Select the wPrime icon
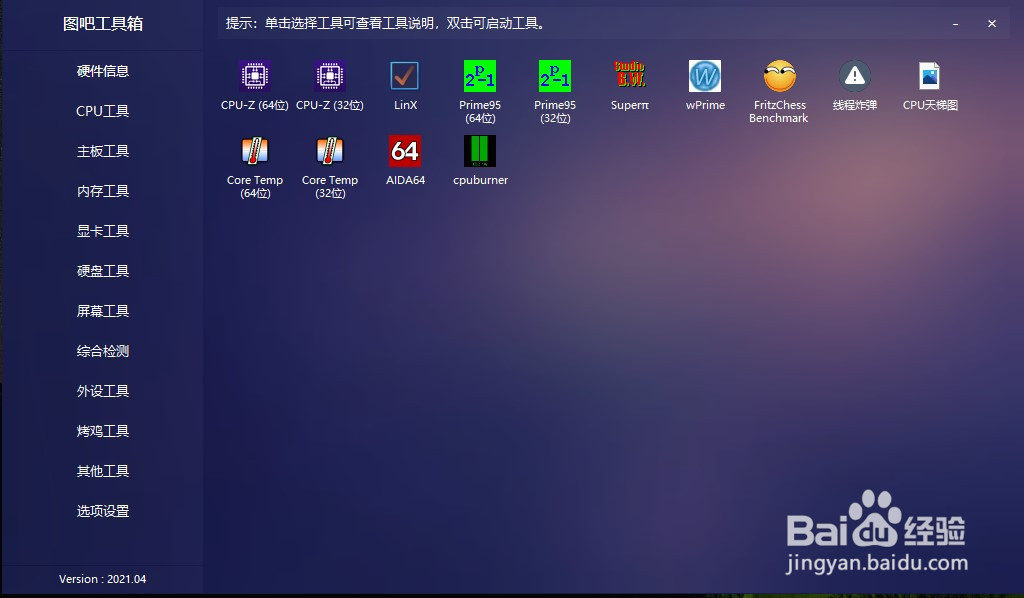Viewport: 1024px width, 598px height. (705, 76)
